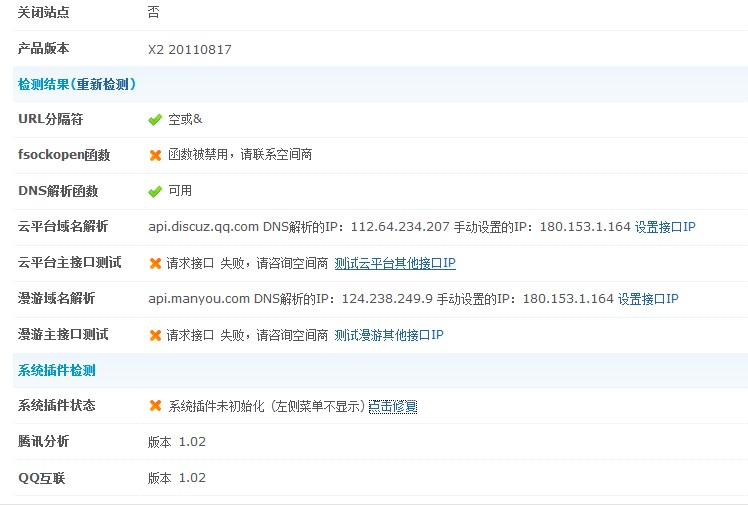The width and height of the screenshot is (748, 505).
Task: Click 点击修复 to repair system plugins
Action: [x=393, y=406]
